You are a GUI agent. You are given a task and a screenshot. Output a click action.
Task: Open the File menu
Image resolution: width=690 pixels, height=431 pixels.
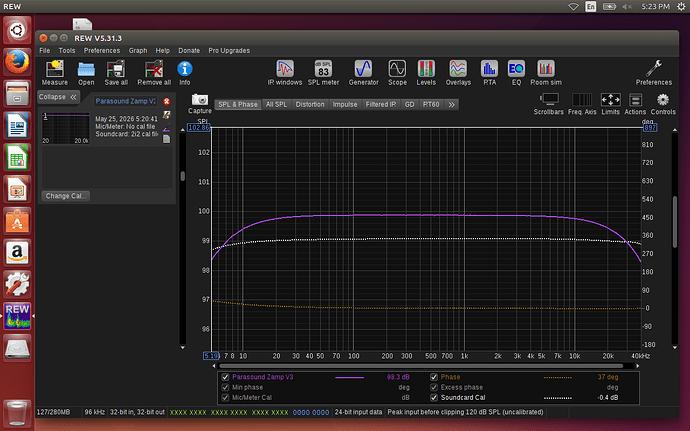click(x=44, y=51)
